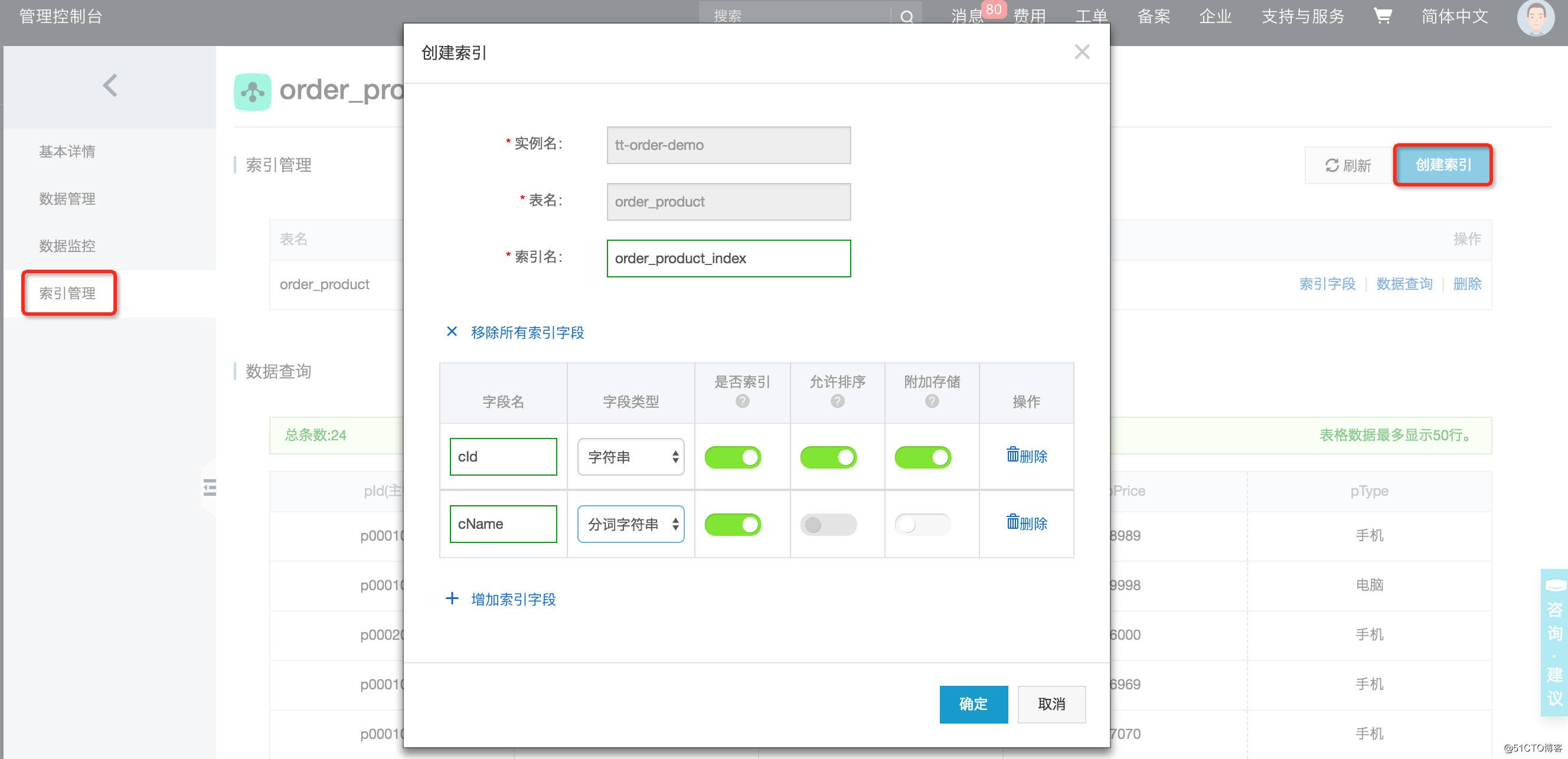Click the help icon under 是否索引
Image resolution: width=1568 pixels, height=759 pixels.
pos(742,401)
